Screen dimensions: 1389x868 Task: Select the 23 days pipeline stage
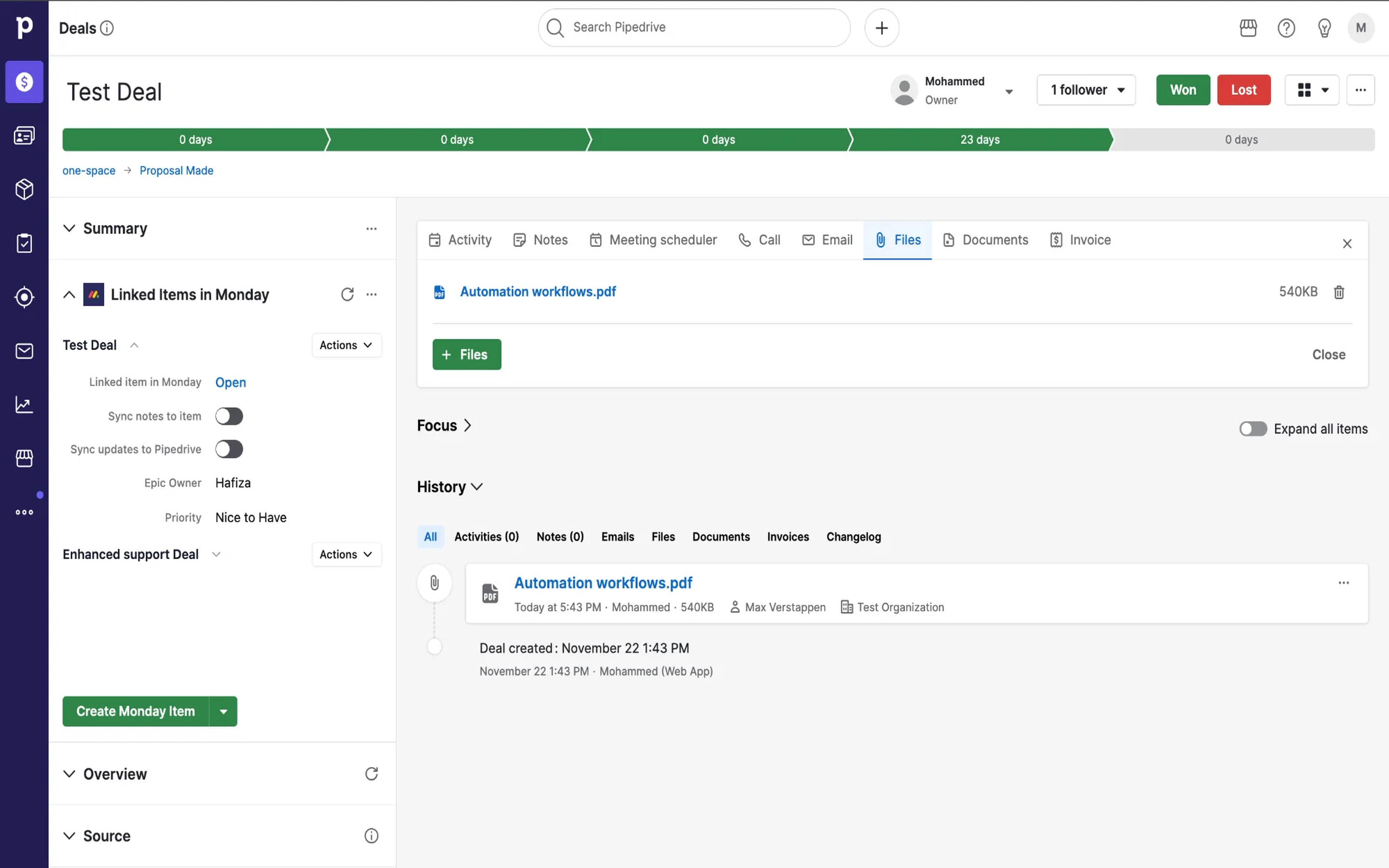[980, 139]
